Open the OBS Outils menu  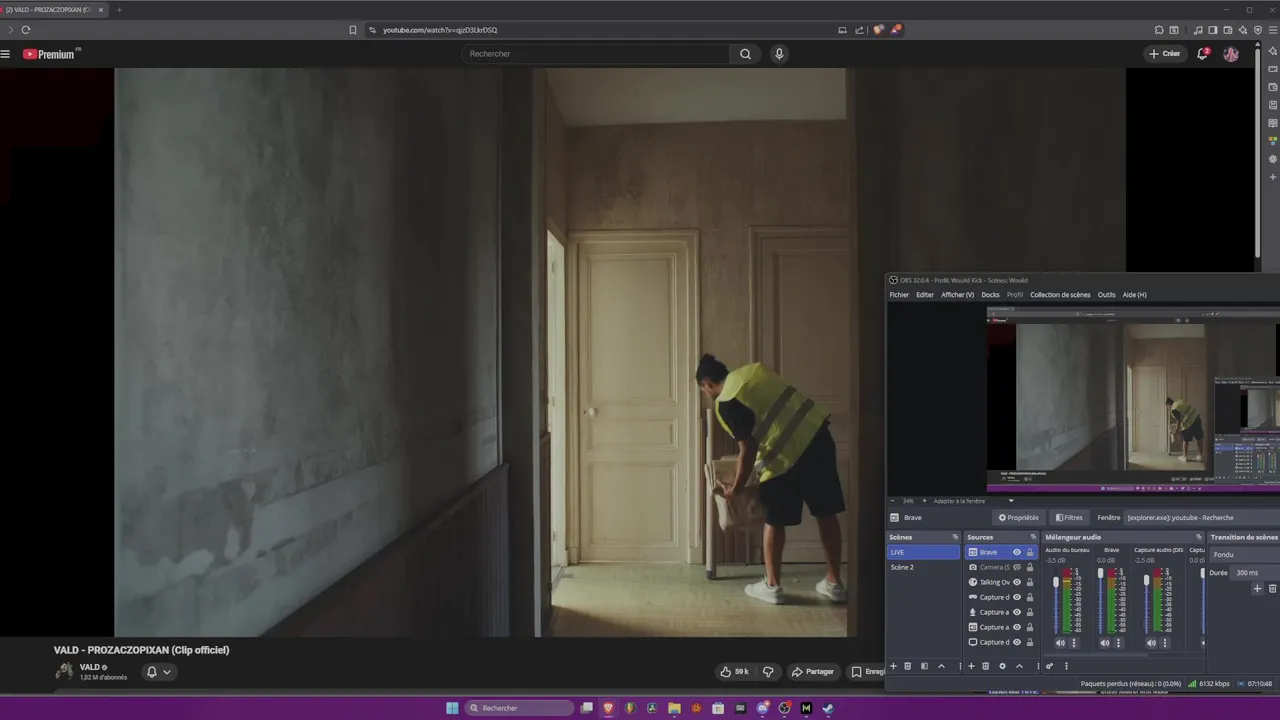1106,295
